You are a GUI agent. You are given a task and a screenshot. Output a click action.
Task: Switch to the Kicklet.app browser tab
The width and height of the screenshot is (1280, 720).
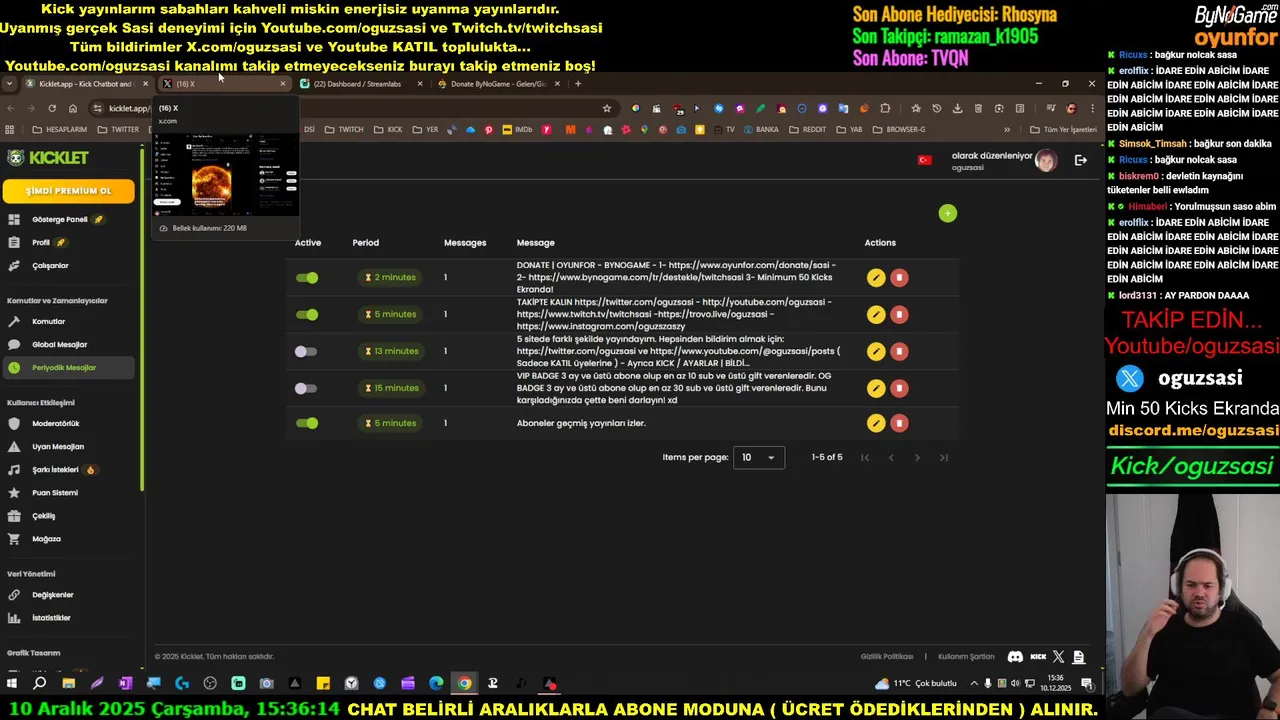pyautogui.click(x=85, y=84)
